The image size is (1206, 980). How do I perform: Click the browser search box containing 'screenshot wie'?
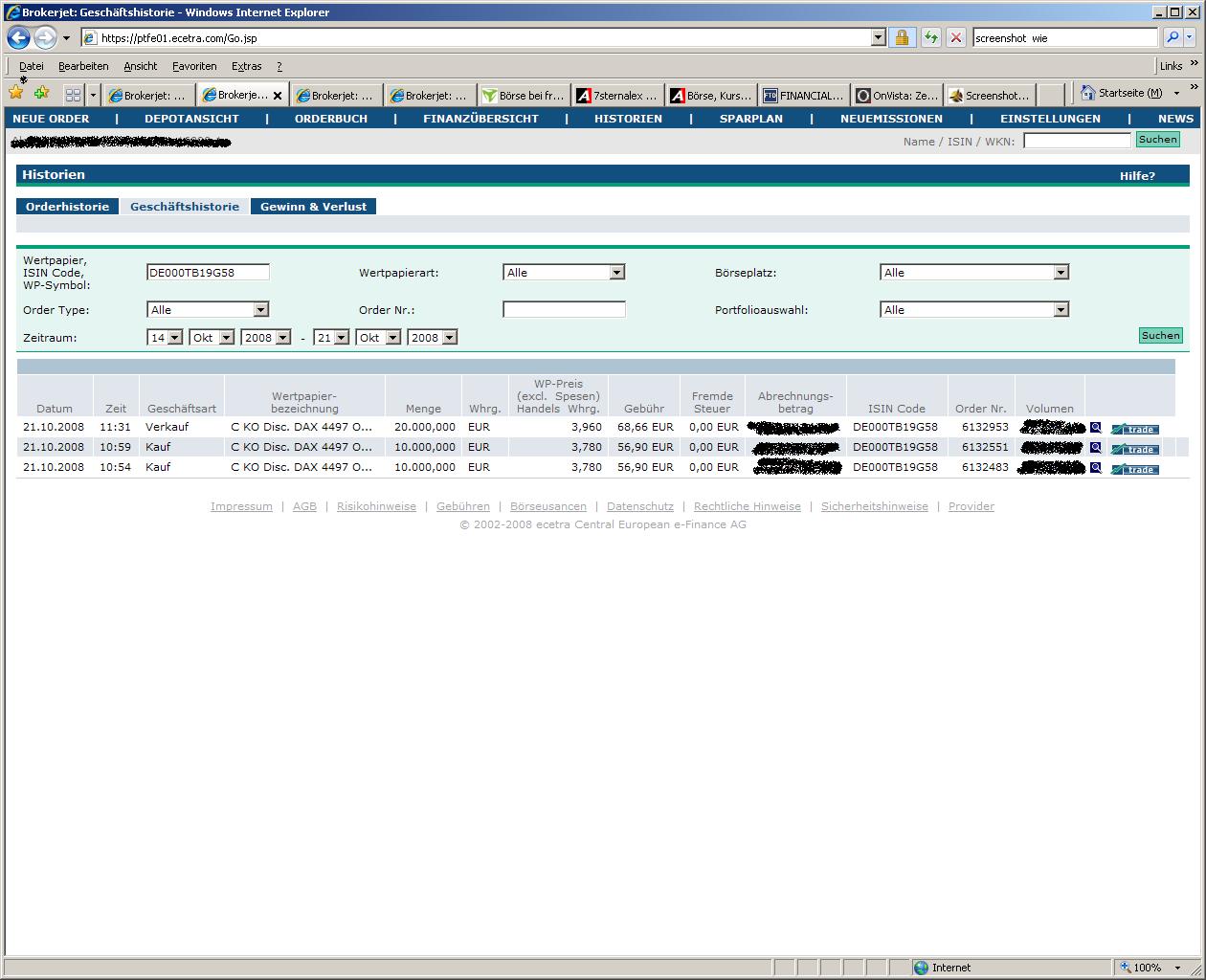1065,38
